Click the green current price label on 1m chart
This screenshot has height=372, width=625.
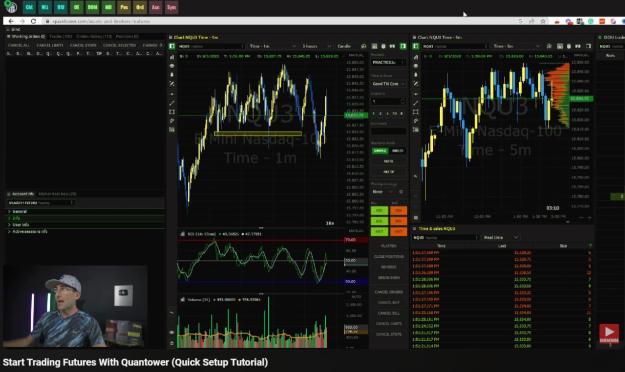(356, 115)
